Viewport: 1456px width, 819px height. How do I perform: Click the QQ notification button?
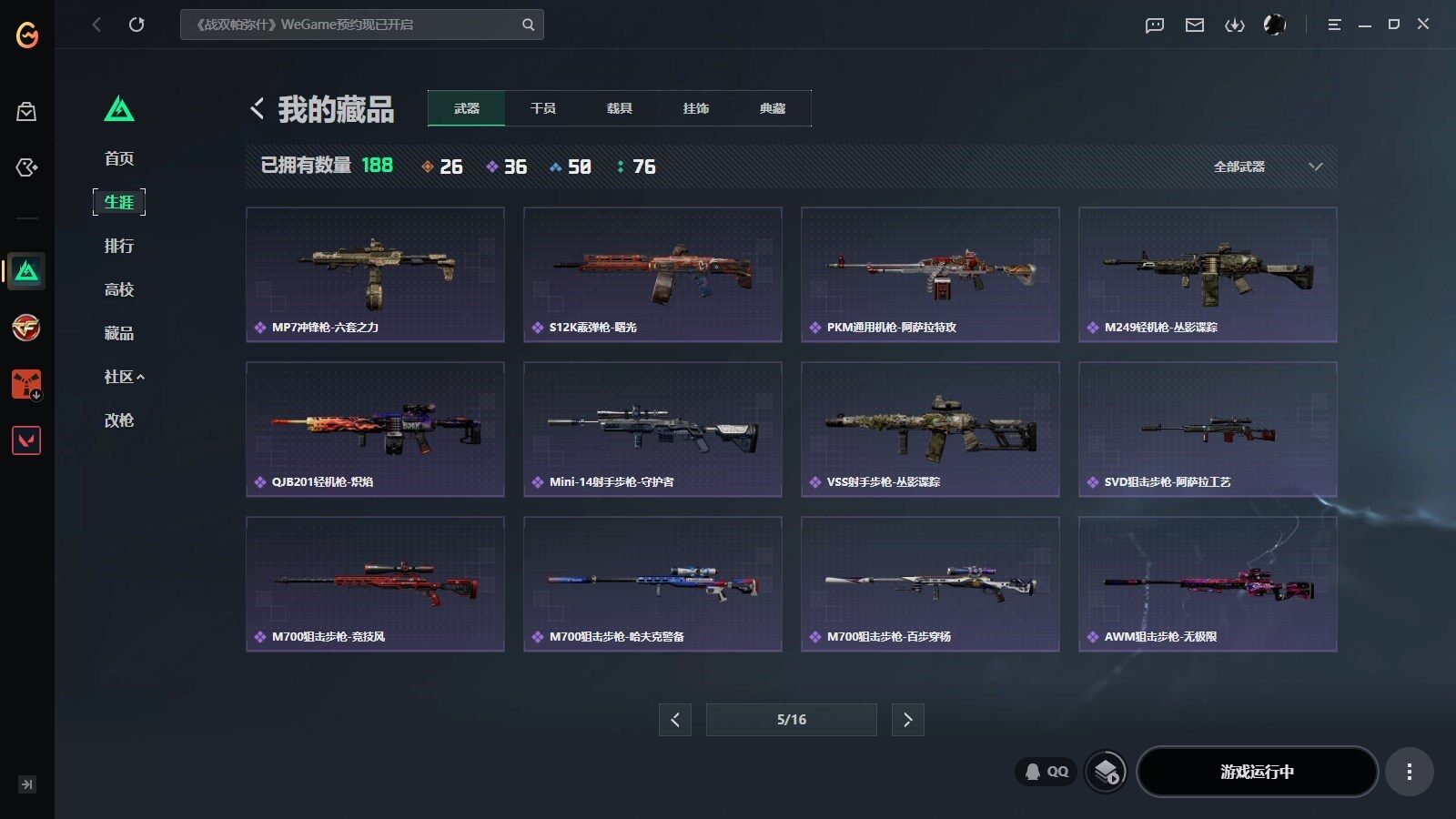point(1046,772)
